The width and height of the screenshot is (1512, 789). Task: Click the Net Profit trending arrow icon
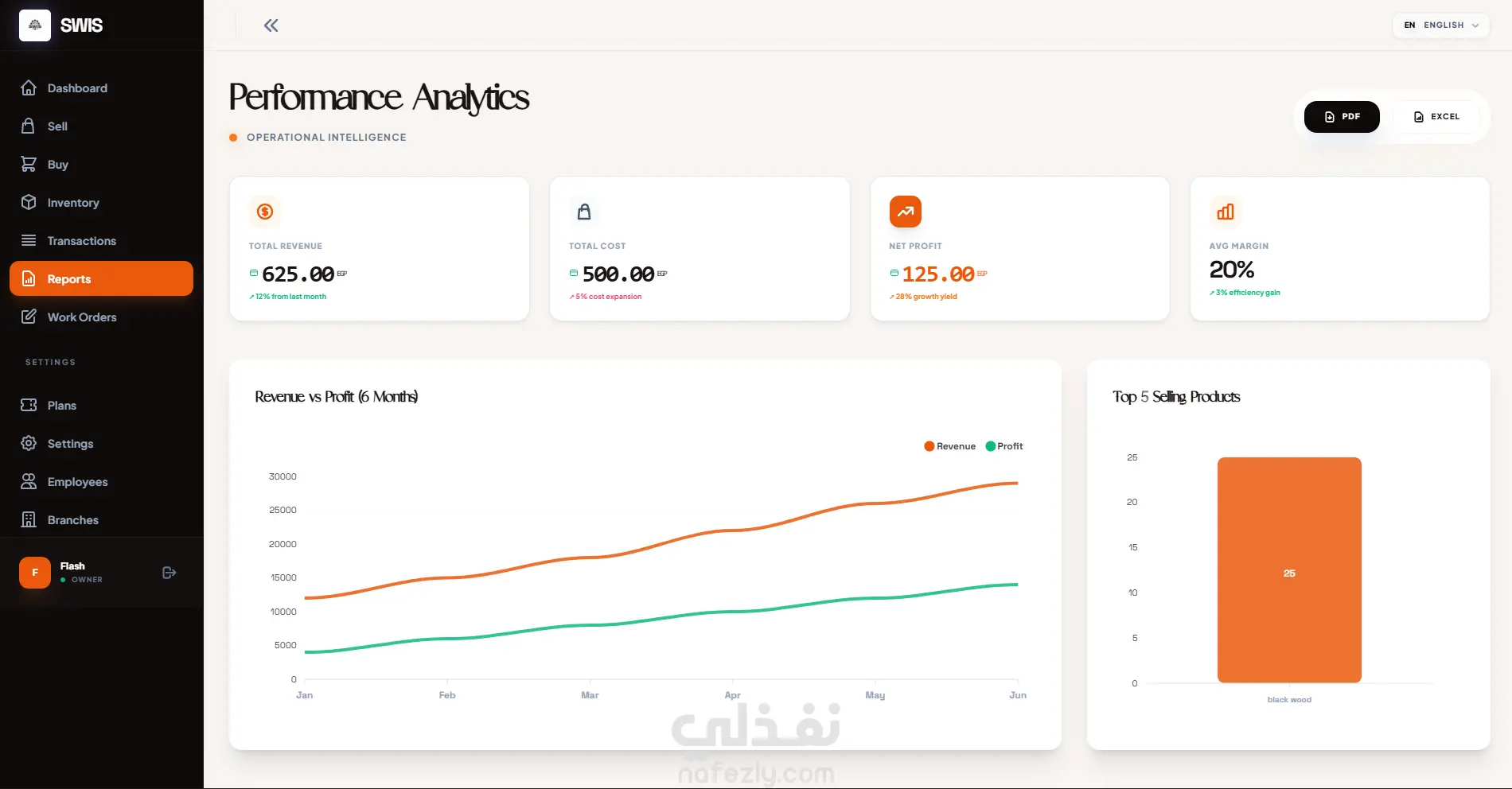tap(906, 212)
